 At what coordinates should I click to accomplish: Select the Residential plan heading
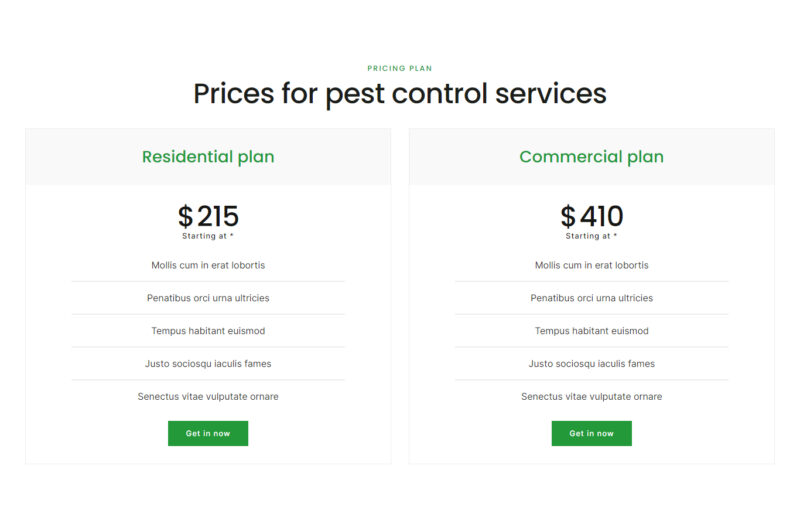tap(208, 157)
